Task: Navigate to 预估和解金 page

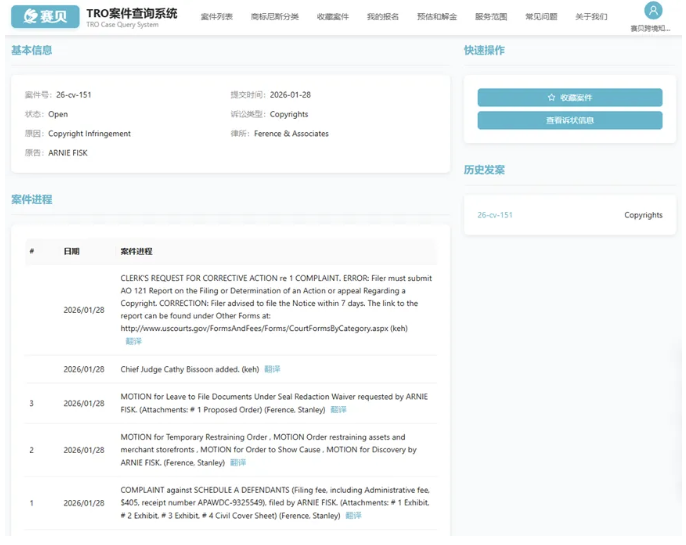Action: coord(436,17)
